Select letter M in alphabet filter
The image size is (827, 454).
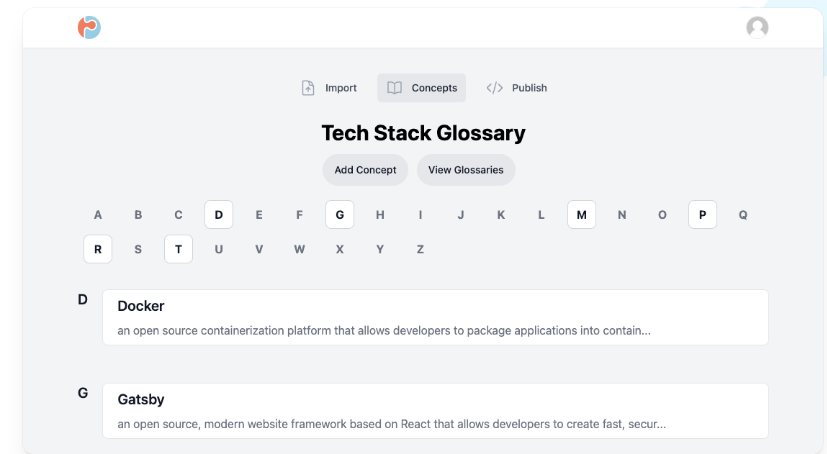pos(581,215)
